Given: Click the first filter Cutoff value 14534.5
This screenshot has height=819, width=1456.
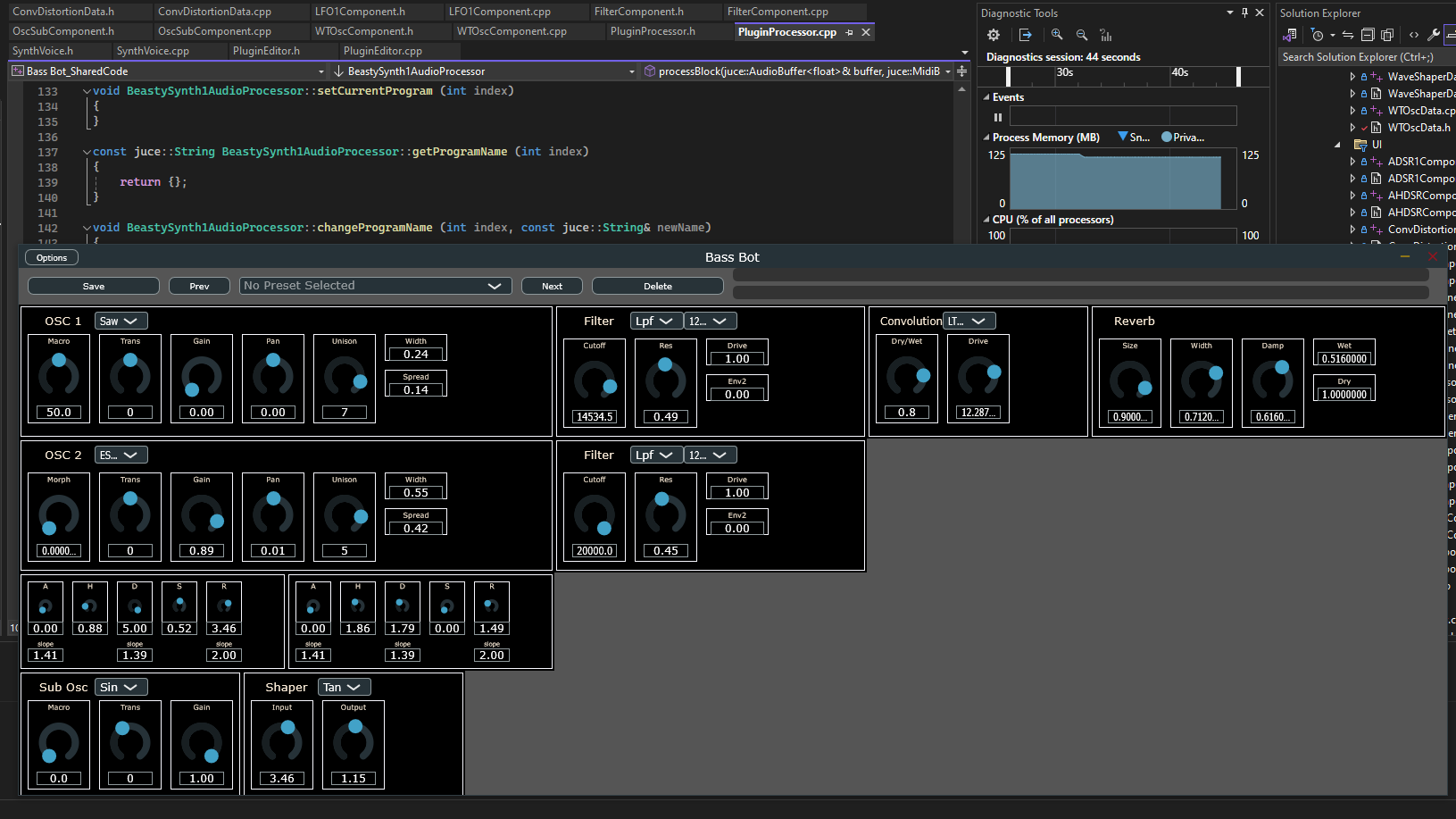Looking at the screenshot, I should point(595,417).
